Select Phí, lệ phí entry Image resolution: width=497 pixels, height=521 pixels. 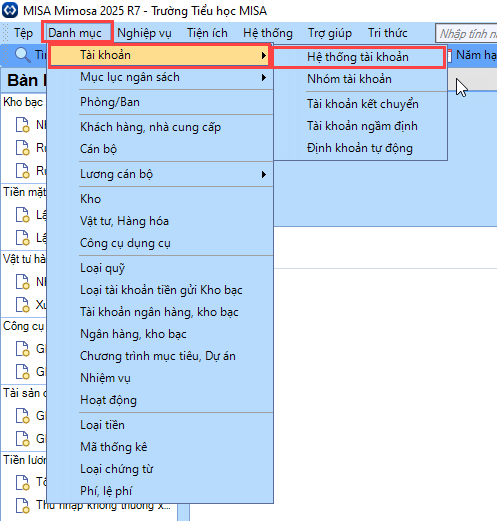coord(159,491)
